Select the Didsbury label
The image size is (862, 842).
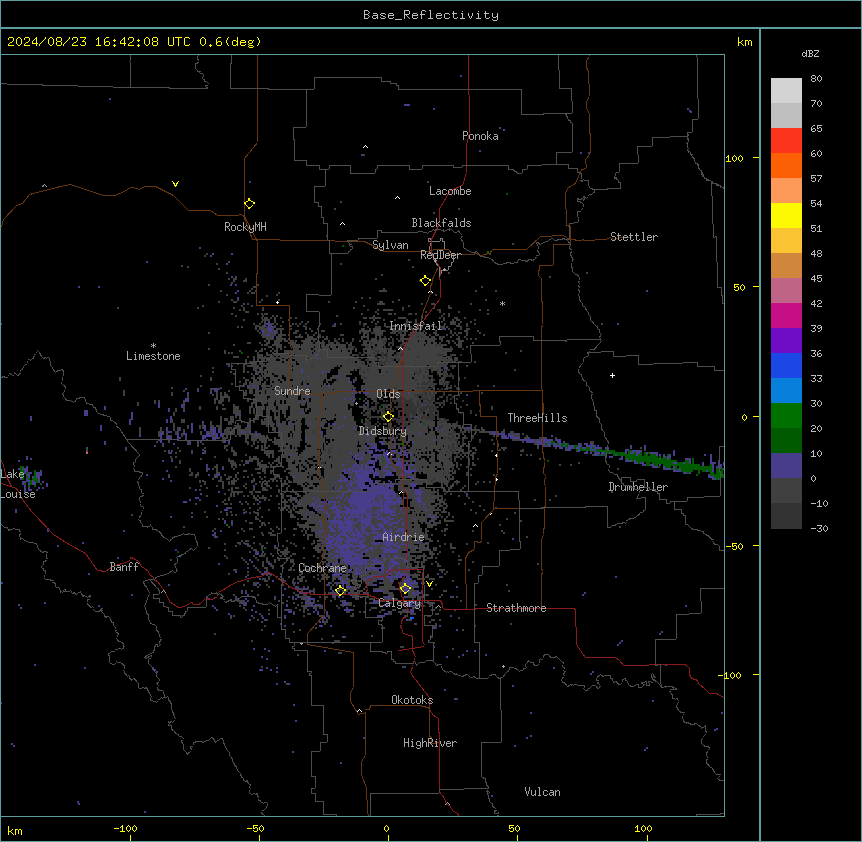383,431
